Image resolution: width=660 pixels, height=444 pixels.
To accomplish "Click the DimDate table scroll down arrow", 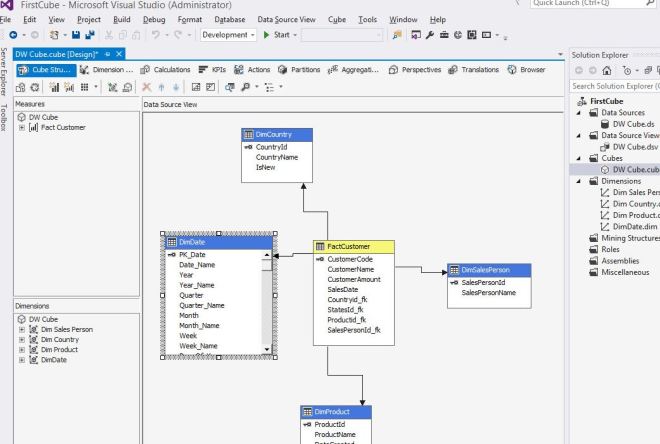I will point(266,347).
